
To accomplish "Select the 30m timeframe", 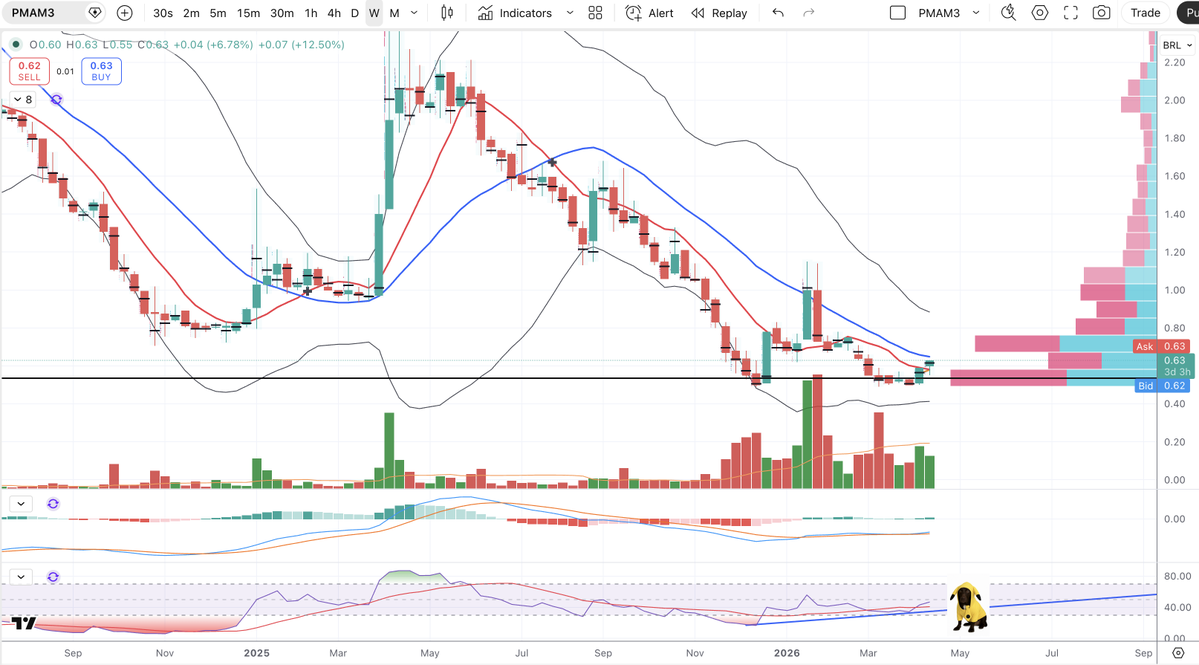I will (x=281, y=13).
